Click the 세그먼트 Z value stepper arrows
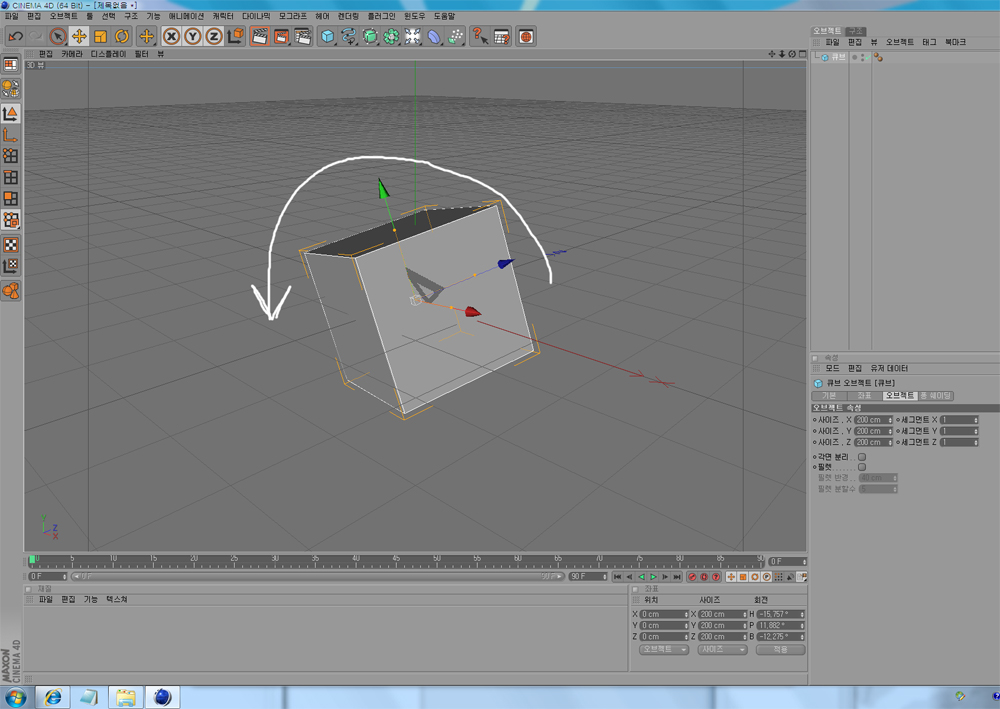 click(975, 442)
